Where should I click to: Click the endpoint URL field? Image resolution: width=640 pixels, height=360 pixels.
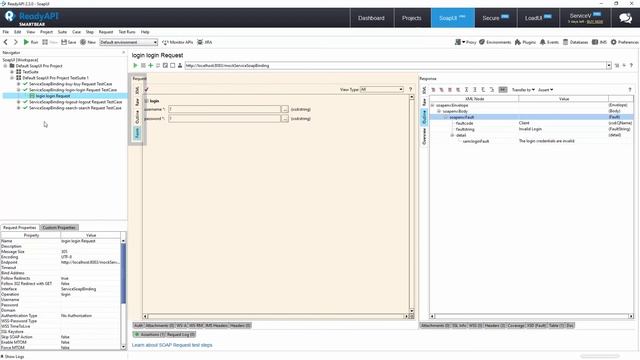(395, 65)
